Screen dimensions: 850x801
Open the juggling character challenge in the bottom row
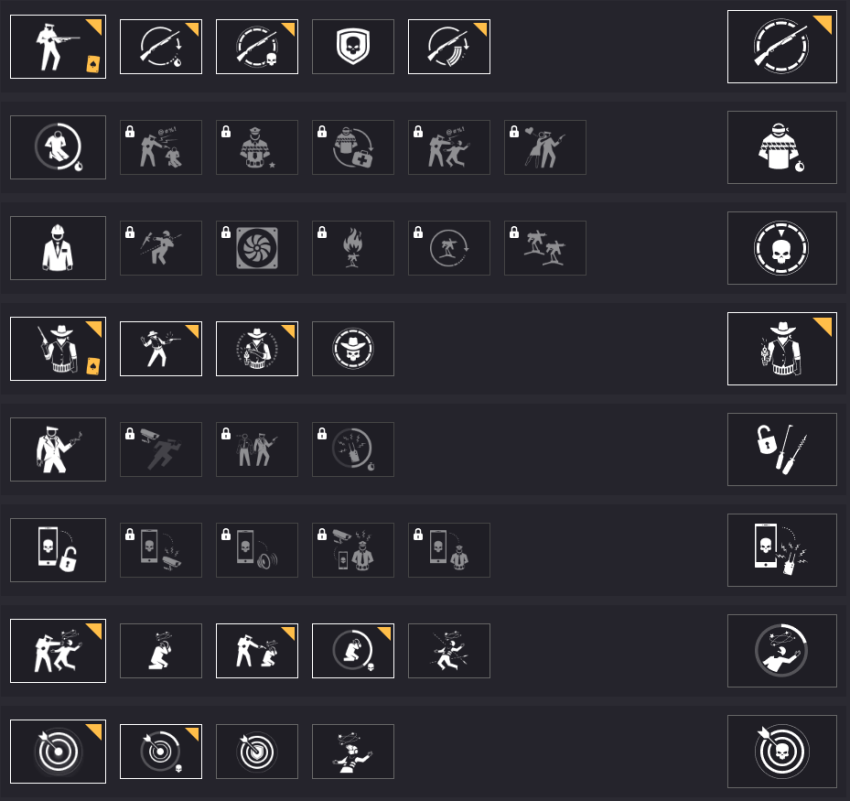click(352, 750)
